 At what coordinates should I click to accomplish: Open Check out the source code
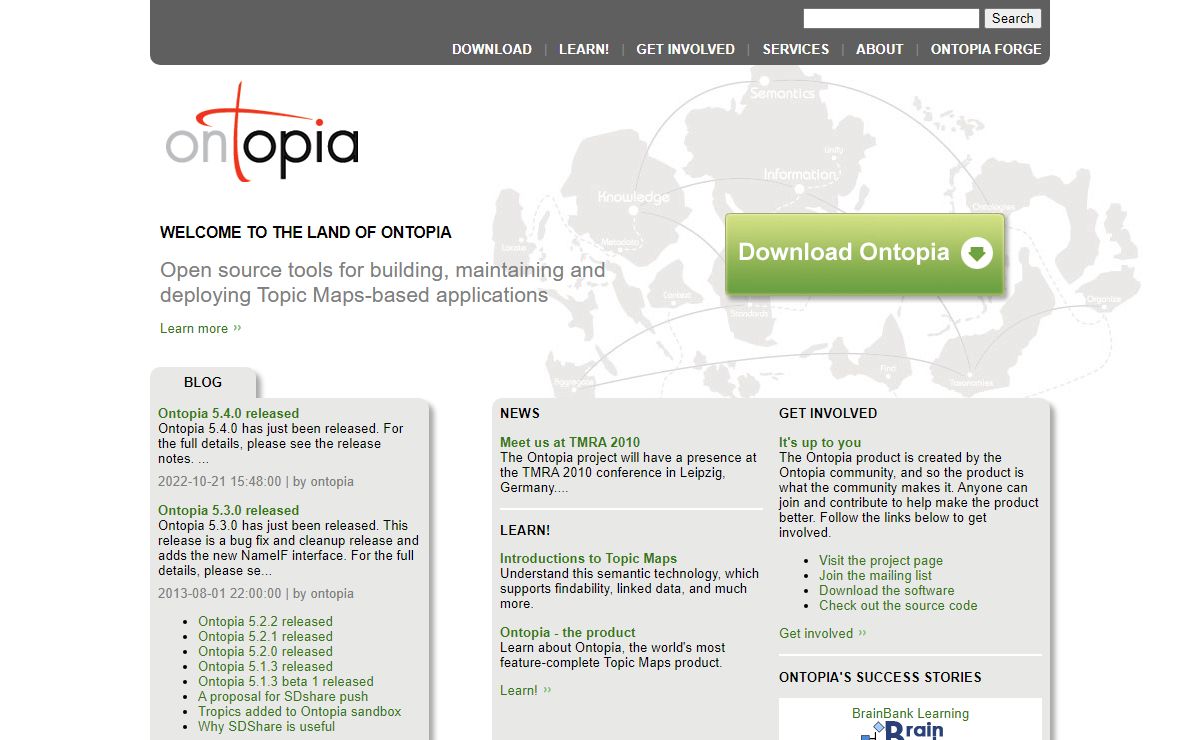pos(898,605)
